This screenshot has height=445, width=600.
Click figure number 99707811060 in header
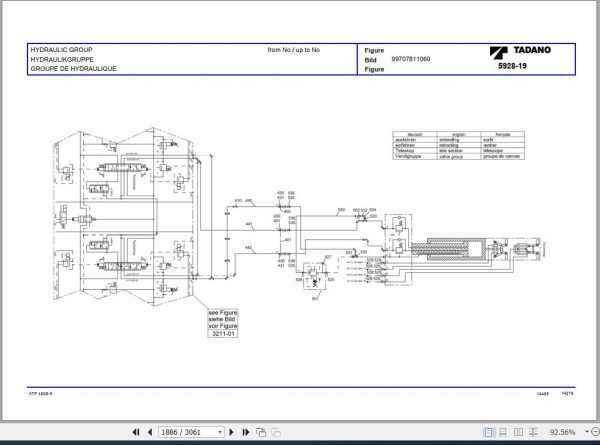[411, 59]
